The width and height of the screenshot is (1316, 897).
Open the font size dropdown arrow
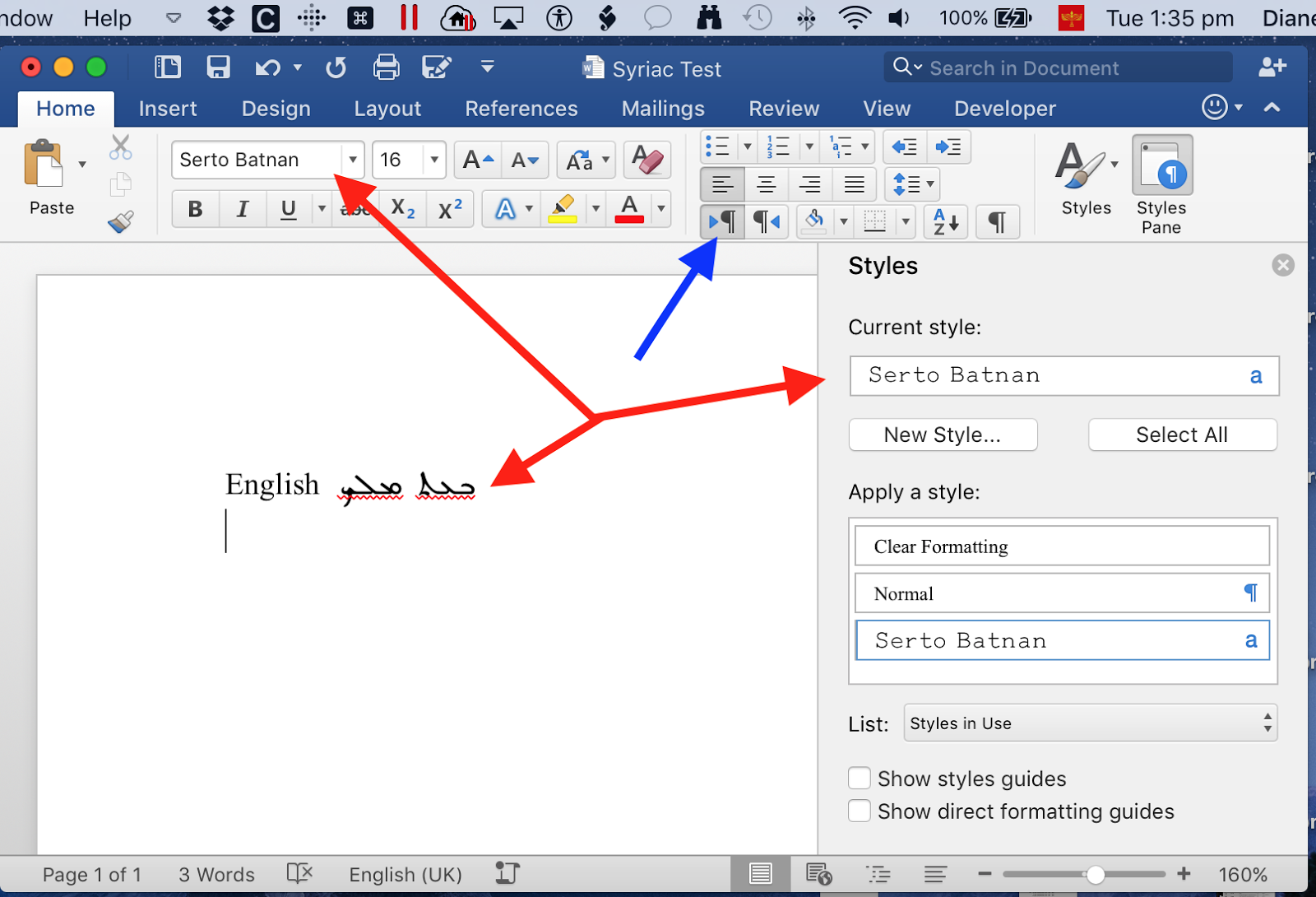point(434,160)
